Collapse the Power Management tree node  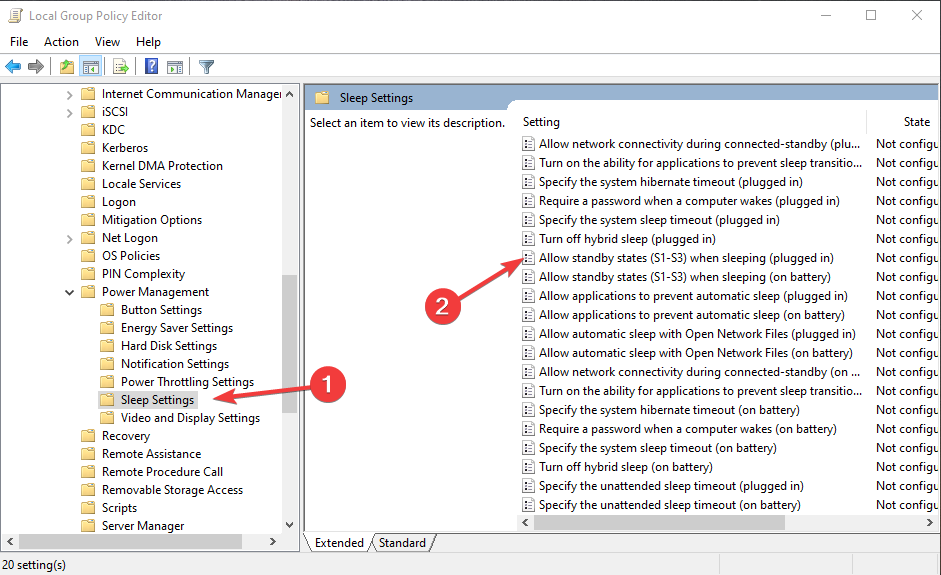coord(70,292)
